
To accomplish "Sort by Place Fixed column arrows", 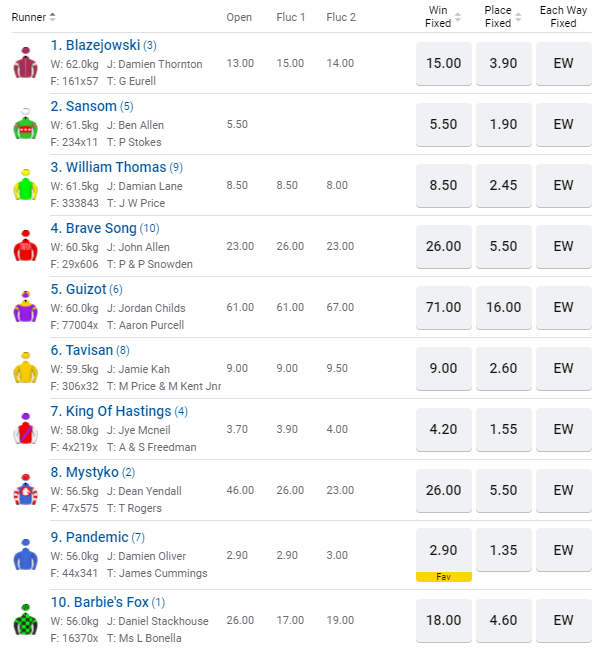I will click(519, 17).
